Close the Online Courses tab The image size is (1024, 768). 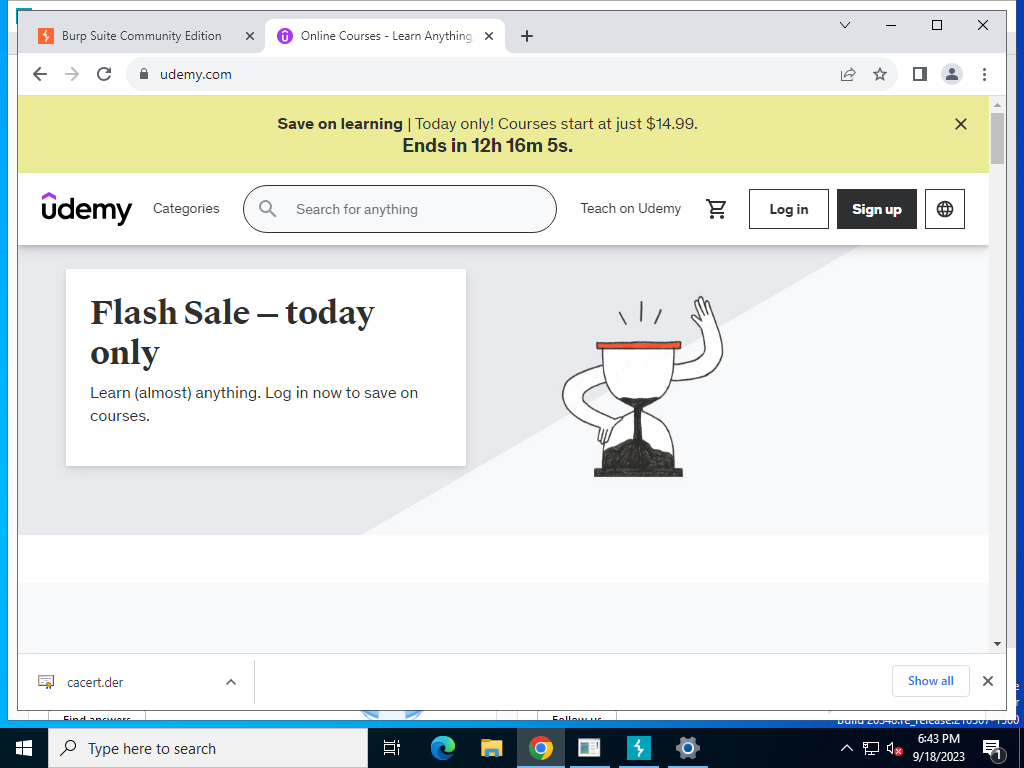point(488,36)
